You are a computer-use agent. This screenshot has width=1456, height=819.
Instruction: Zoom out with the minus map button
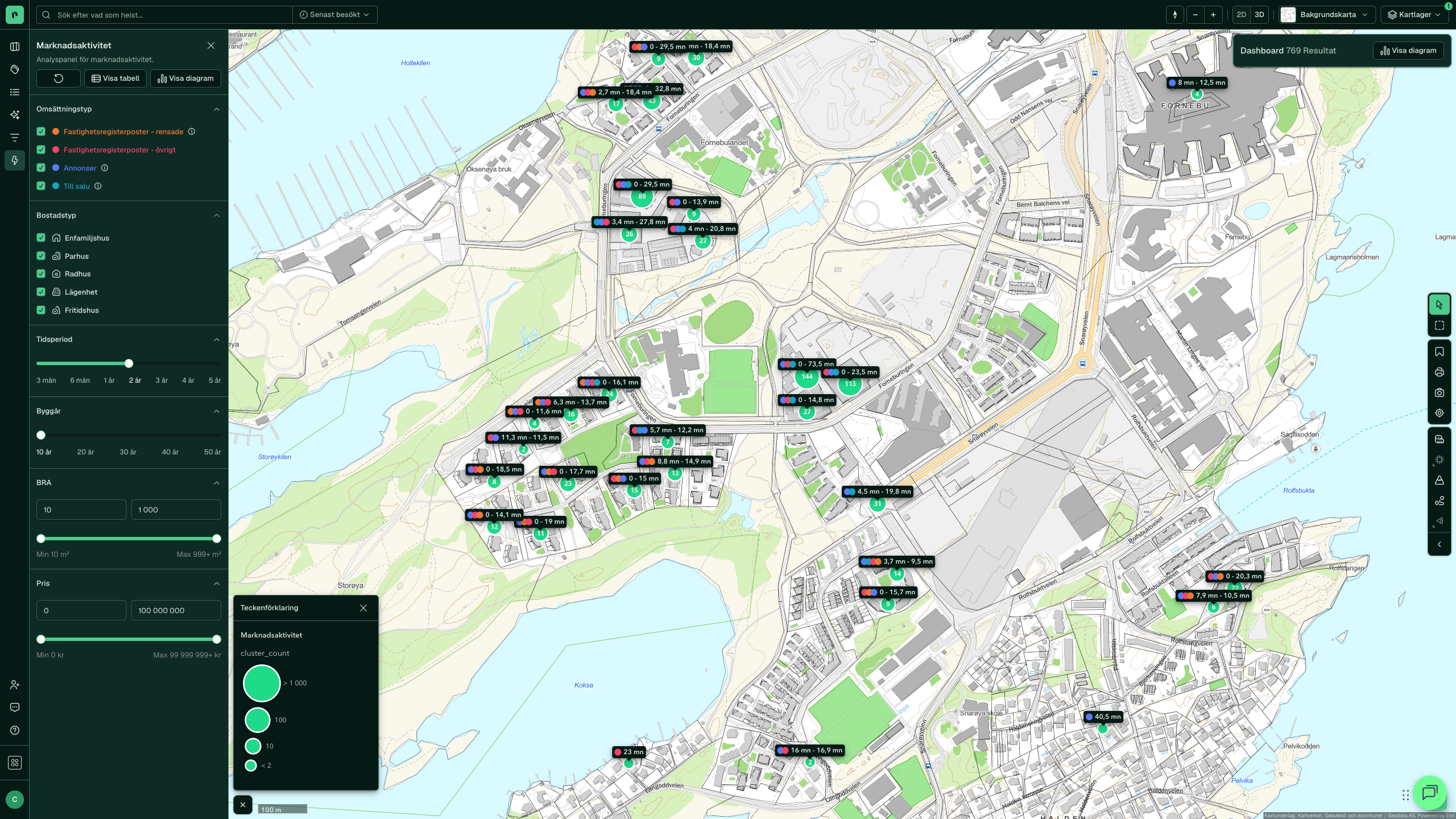pos(1196,15)
